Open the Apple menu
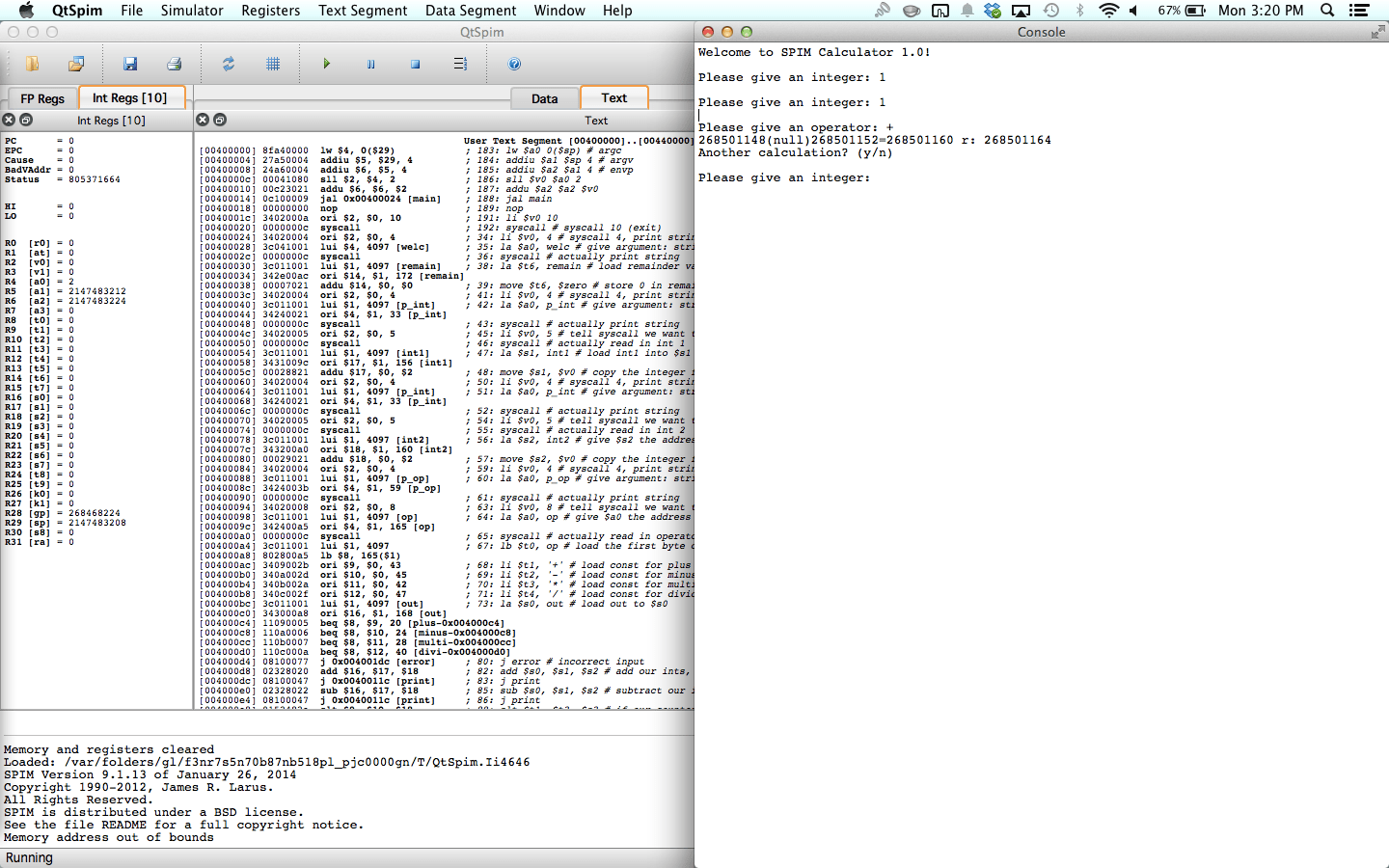The height and width of the screenshot is (868, 1389). point(26,11)
